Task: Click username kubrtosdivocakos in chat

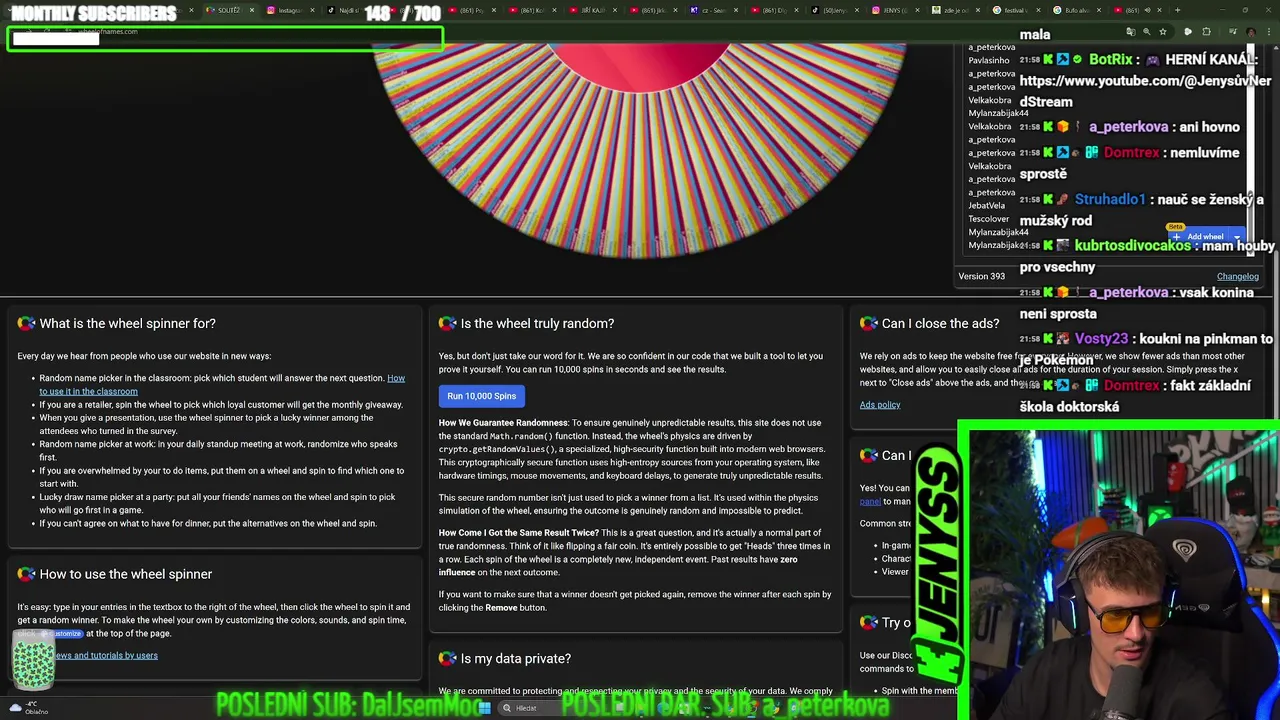Action: (x=1132, y=246)
